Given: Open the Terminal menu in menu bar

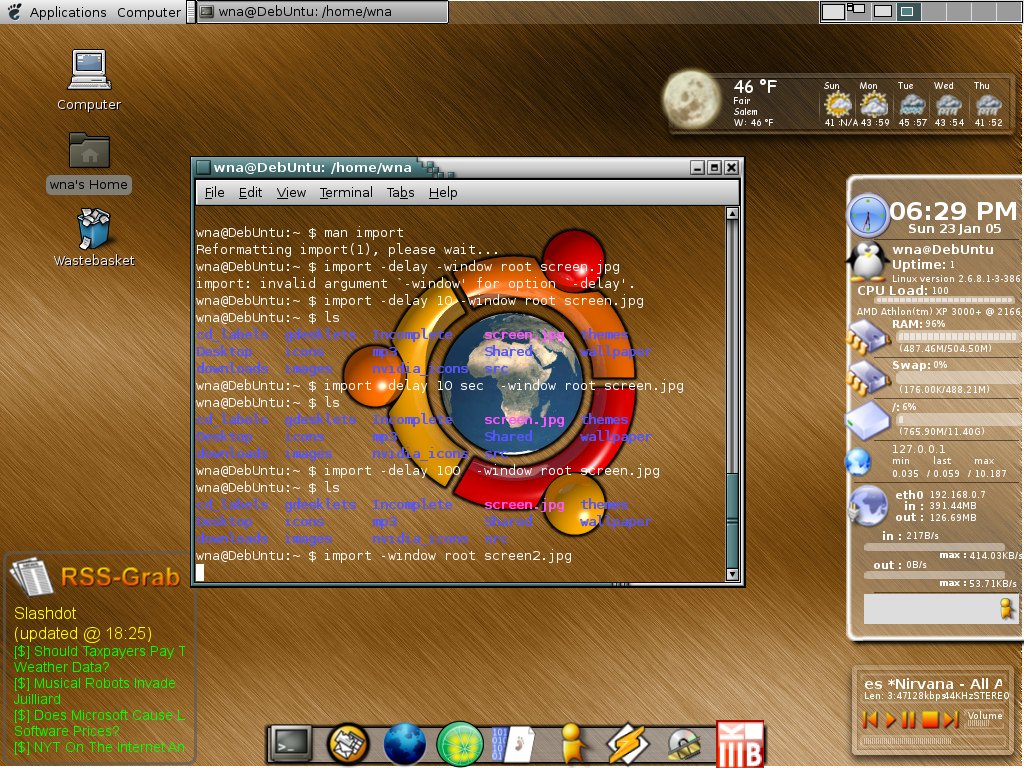Looking at the screenshot, I should click(345, 193).
